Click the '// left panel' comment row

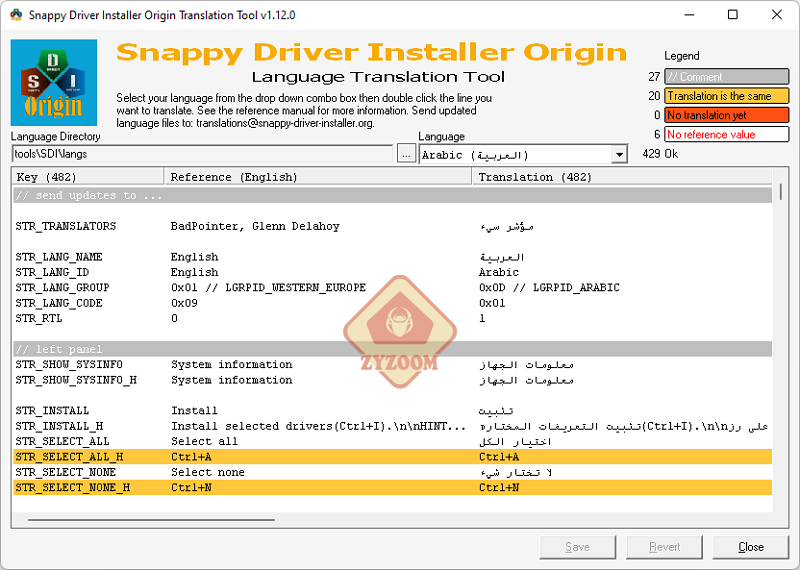392,349
